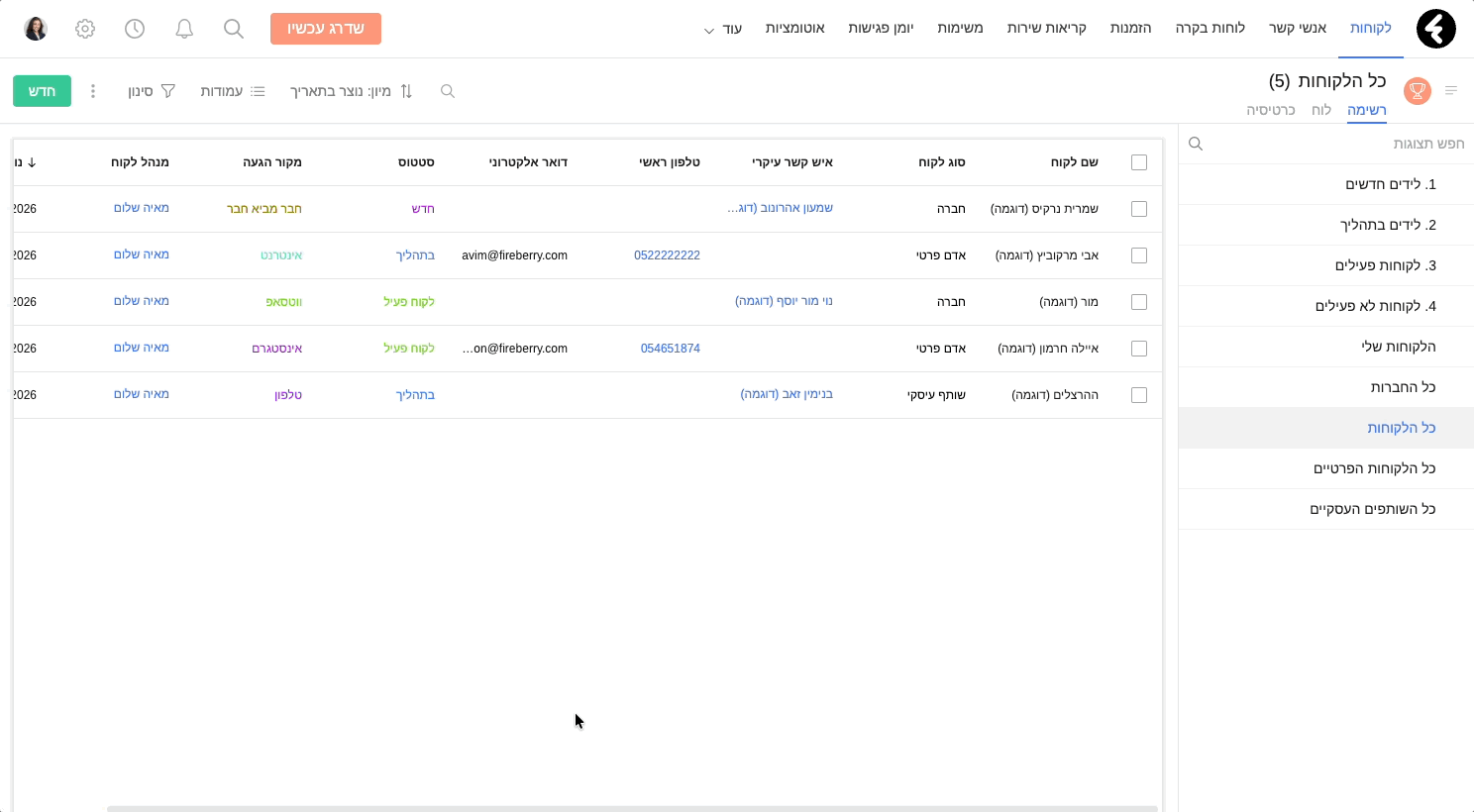The image size is (1474, 812).
Task: Select view כל הלקוחות
Action: 1326,428
